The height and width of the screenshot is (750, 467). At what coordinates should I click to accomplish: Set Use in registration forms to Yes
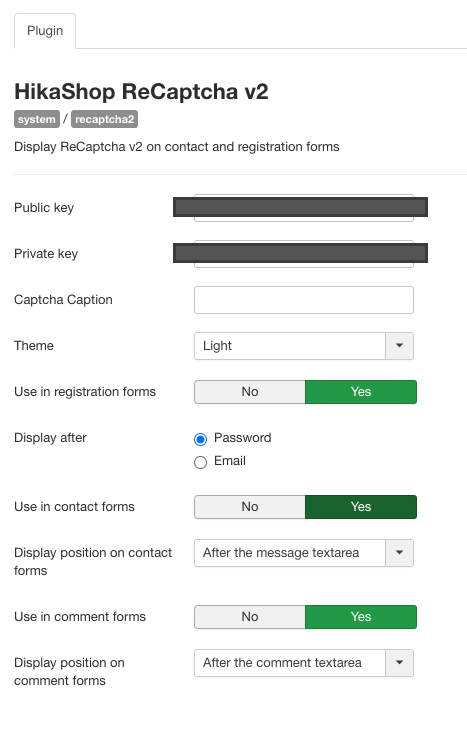(361, 392)
